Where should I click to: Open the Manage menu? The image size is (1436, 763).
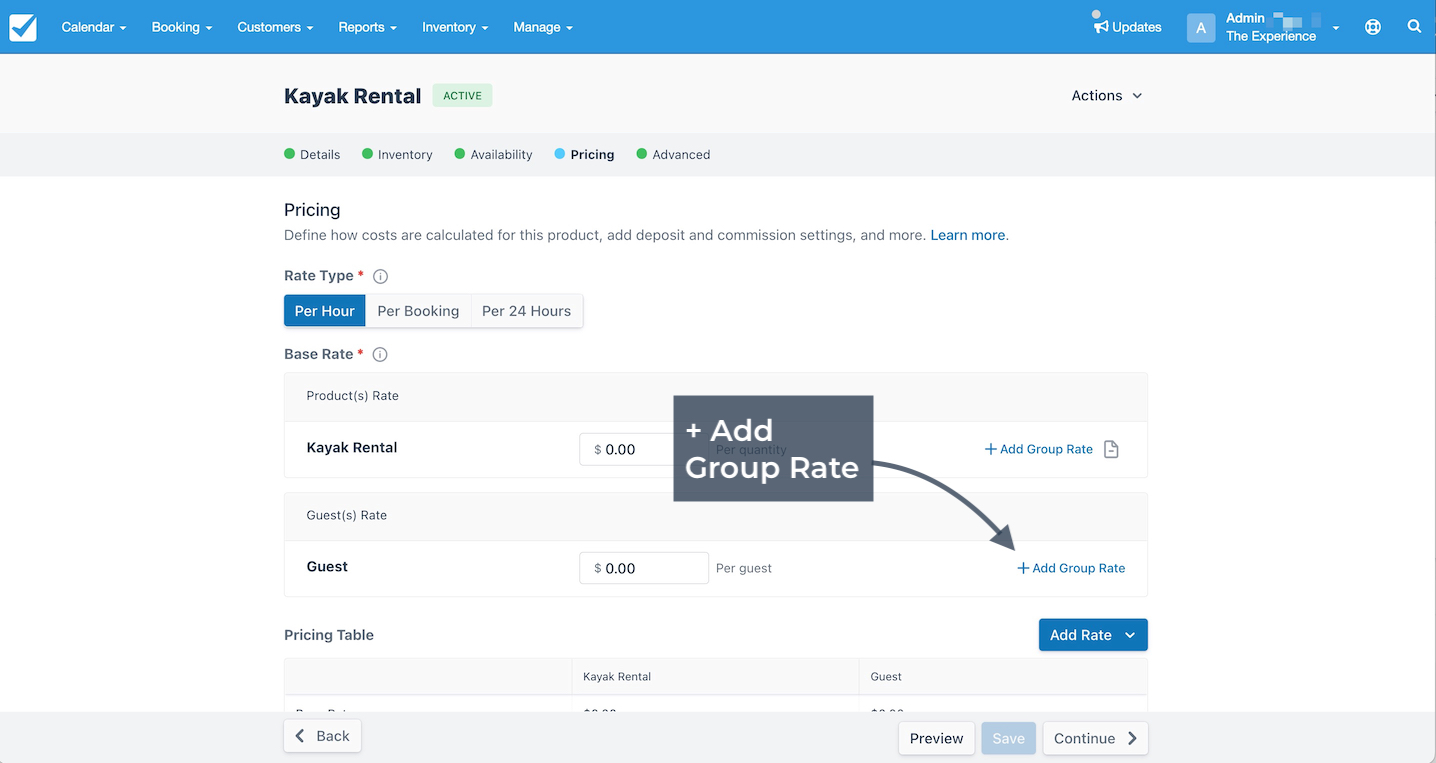click(543, 27)
